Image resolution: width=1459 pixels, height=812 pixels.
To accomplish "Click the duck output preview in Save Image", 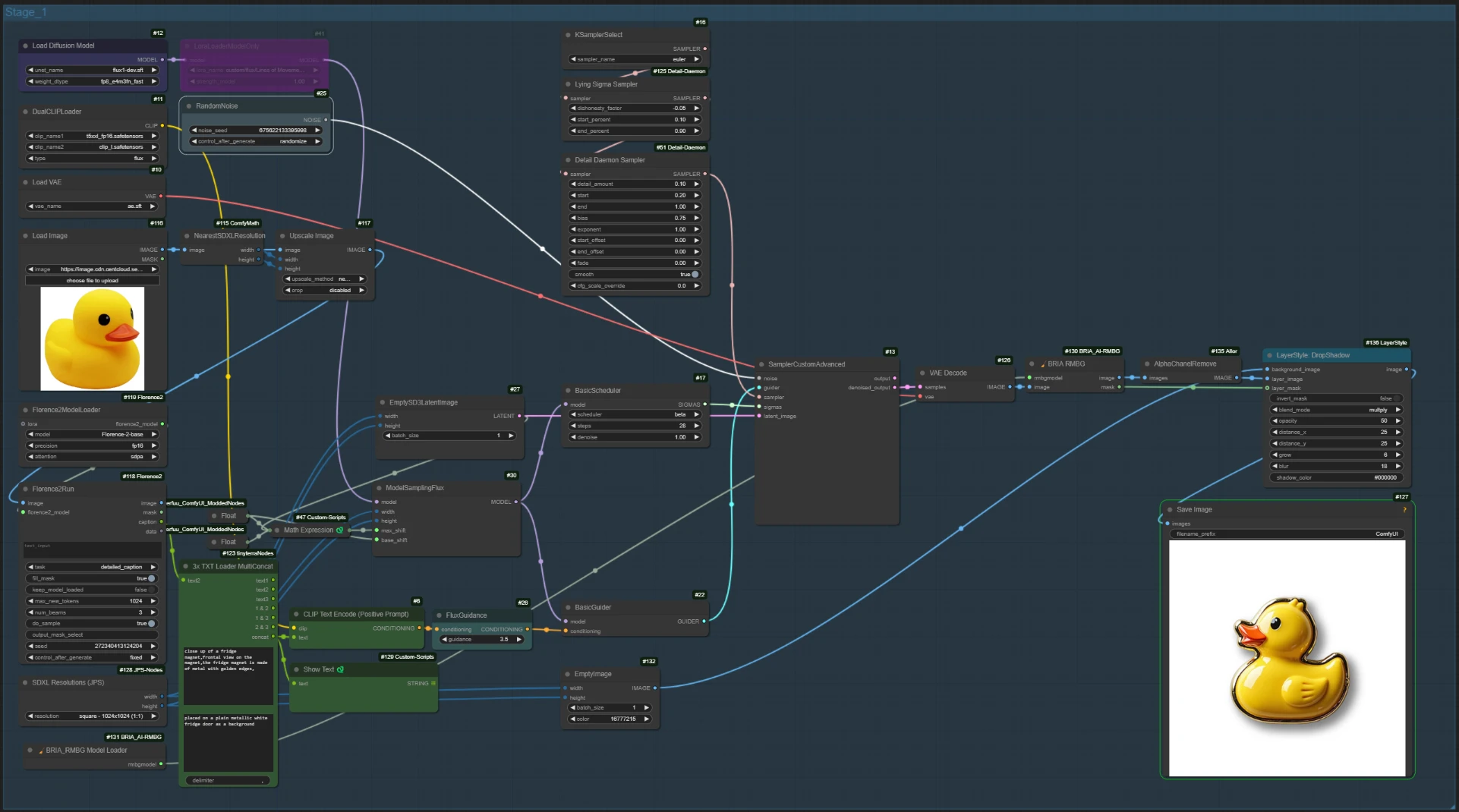I will point(1287,658).
